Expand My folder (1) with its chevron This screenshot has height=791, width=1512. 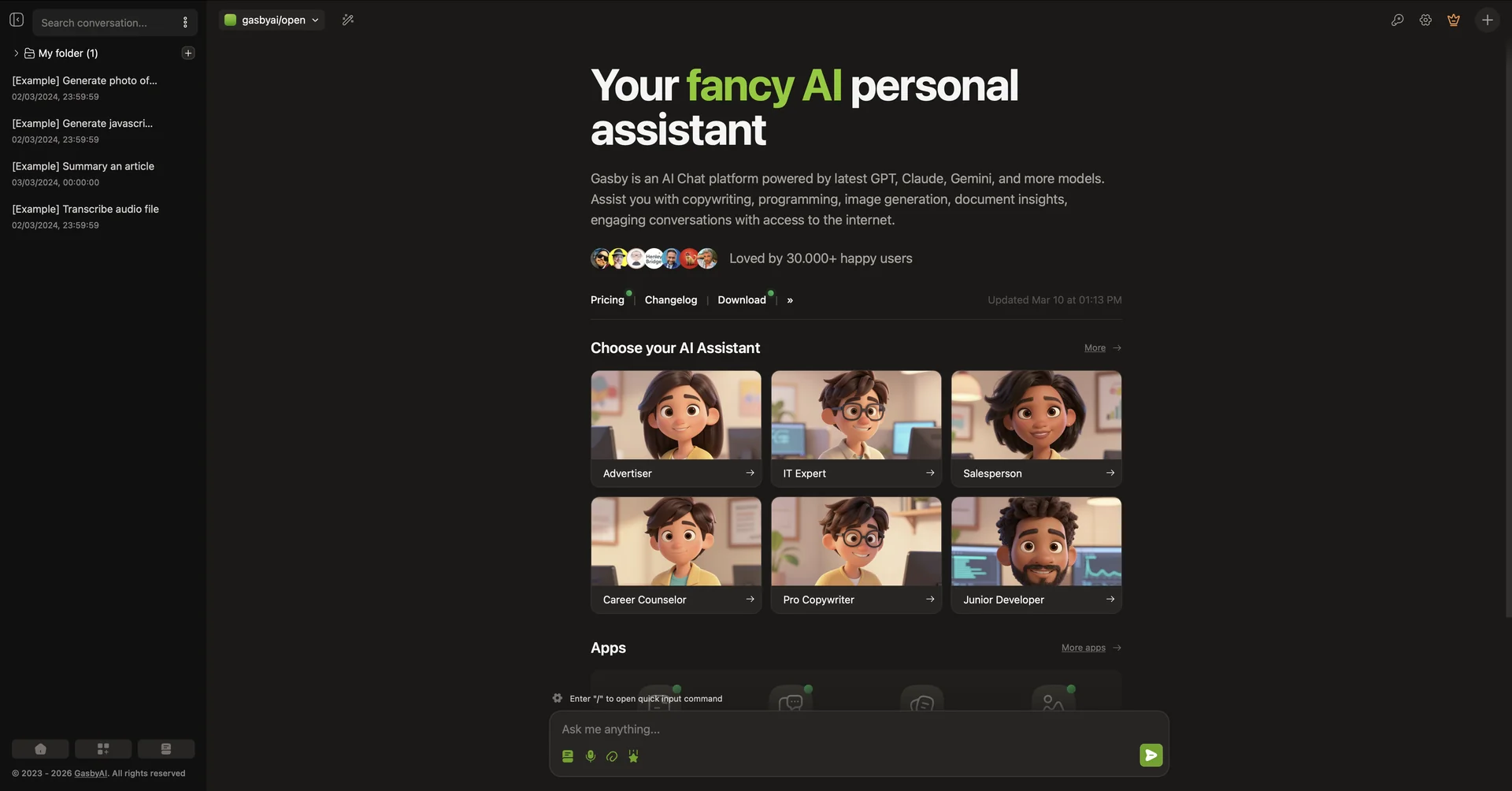click(x=16, y=53)
